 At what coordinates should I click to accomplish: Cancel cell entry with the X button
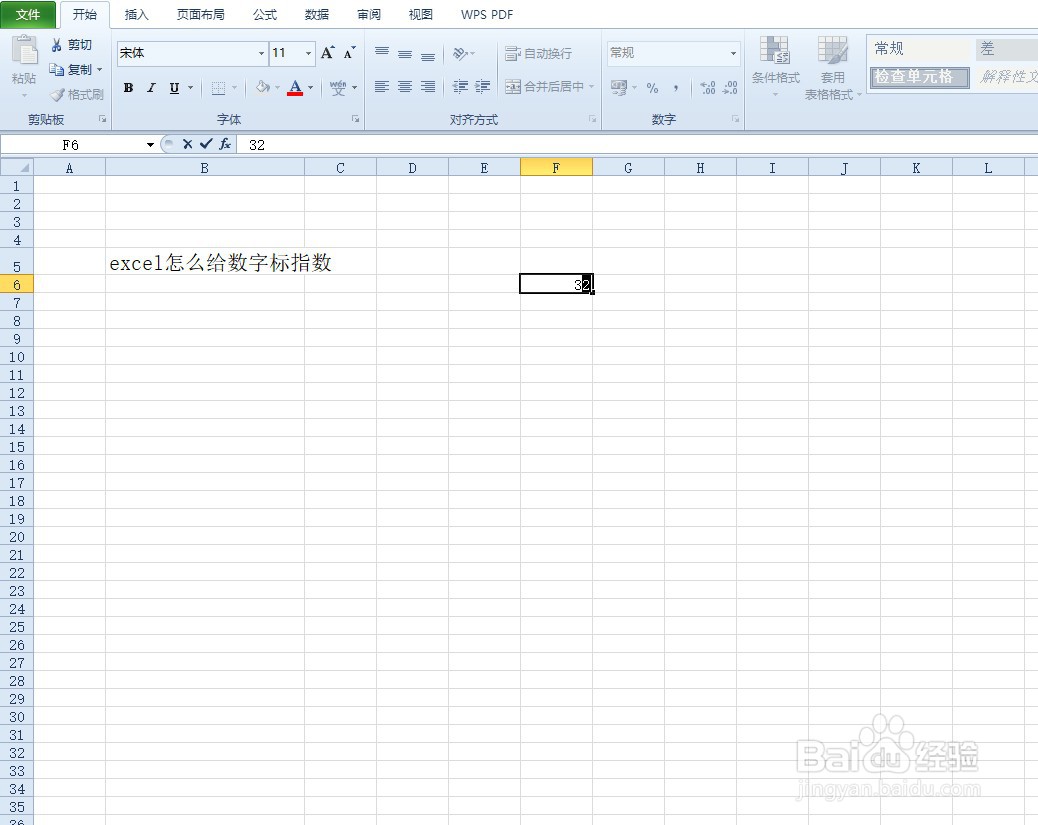coord(187,144)
